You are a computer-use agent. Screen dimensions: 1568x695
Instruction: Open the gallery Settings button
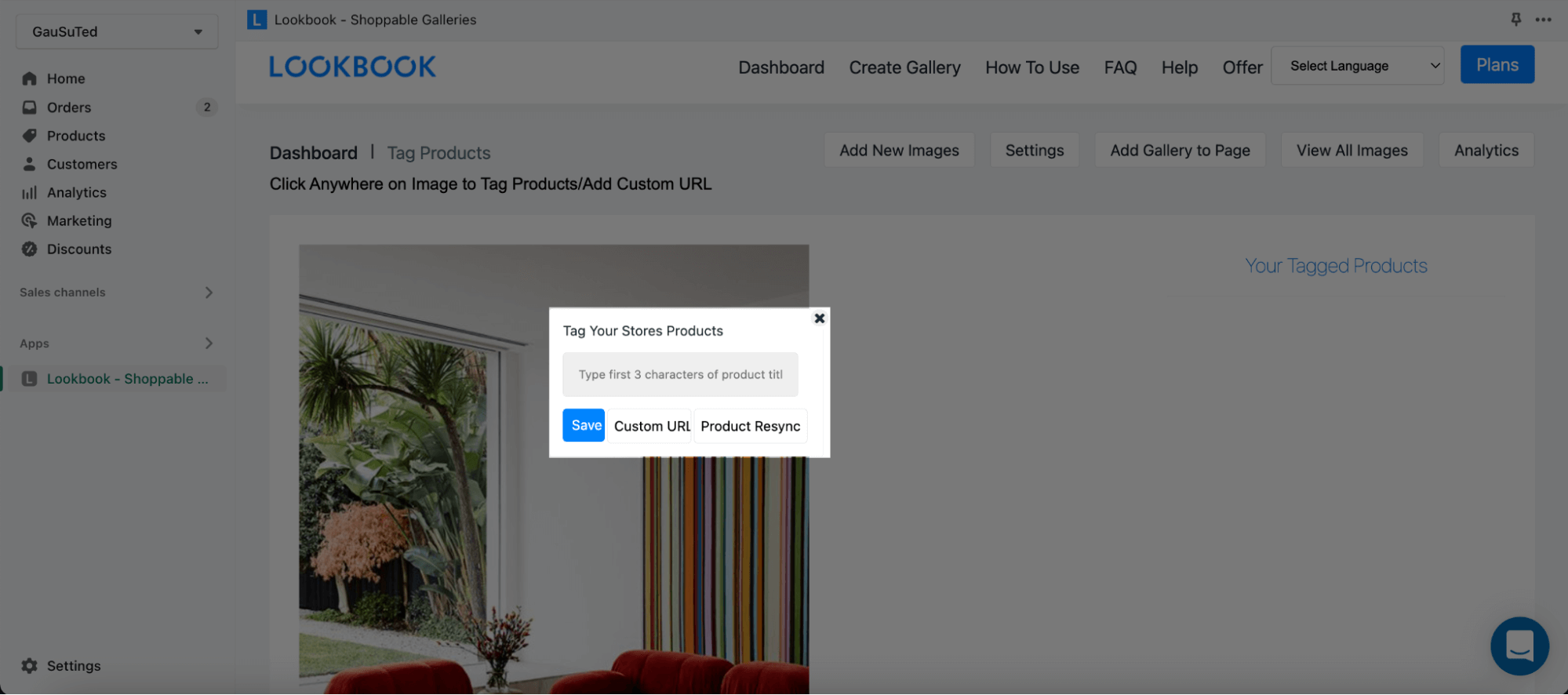(1035, 151)
